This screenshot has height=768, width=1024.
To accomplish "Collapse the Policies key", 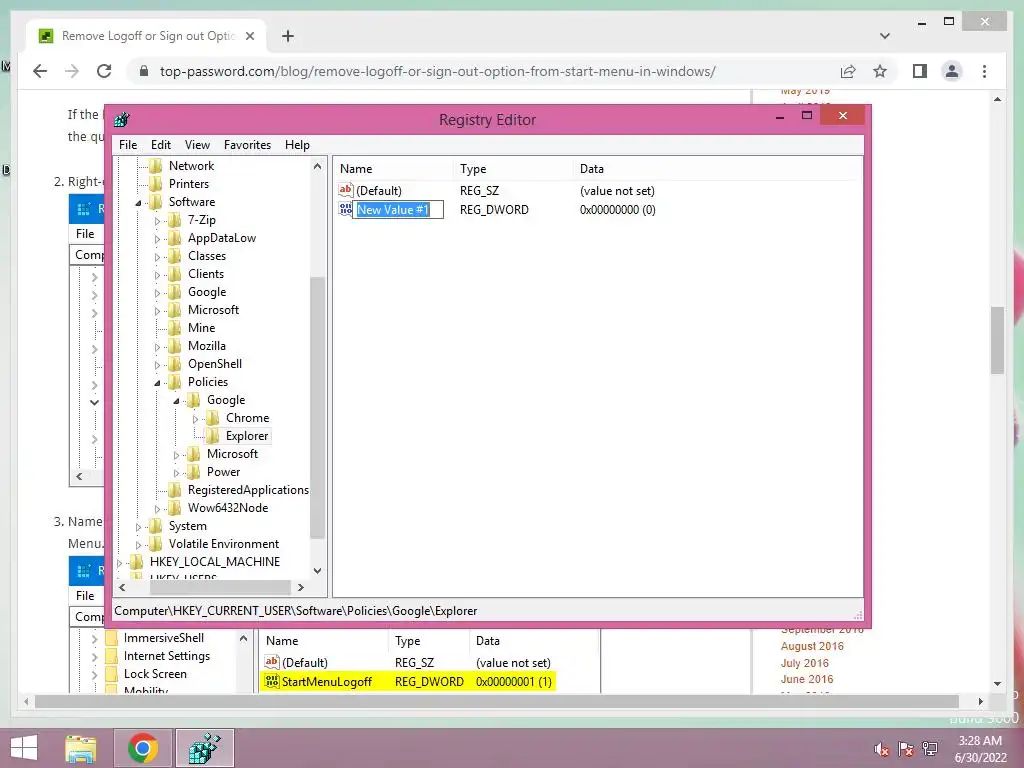I will coord(157,383).
